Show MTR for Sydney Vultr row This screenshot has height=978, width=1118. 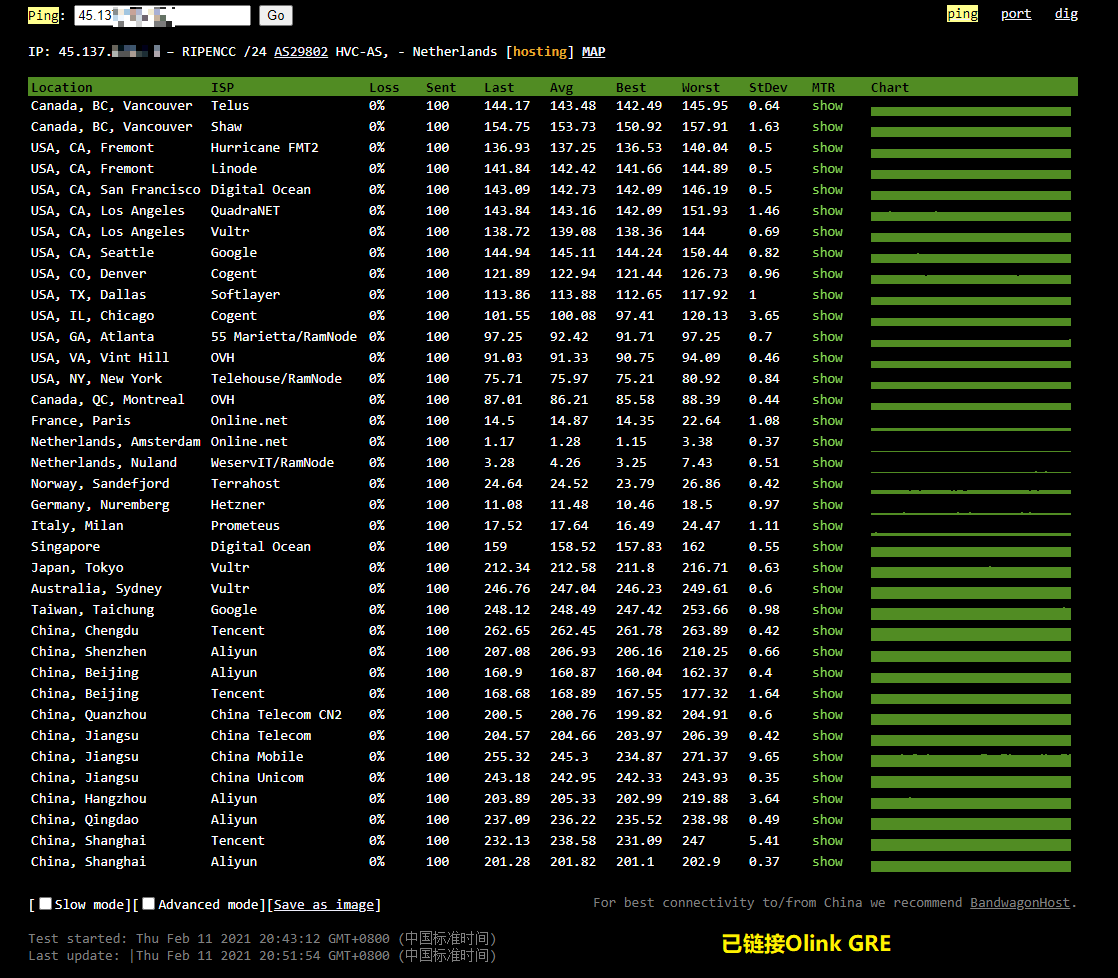[x=827, y=589]
